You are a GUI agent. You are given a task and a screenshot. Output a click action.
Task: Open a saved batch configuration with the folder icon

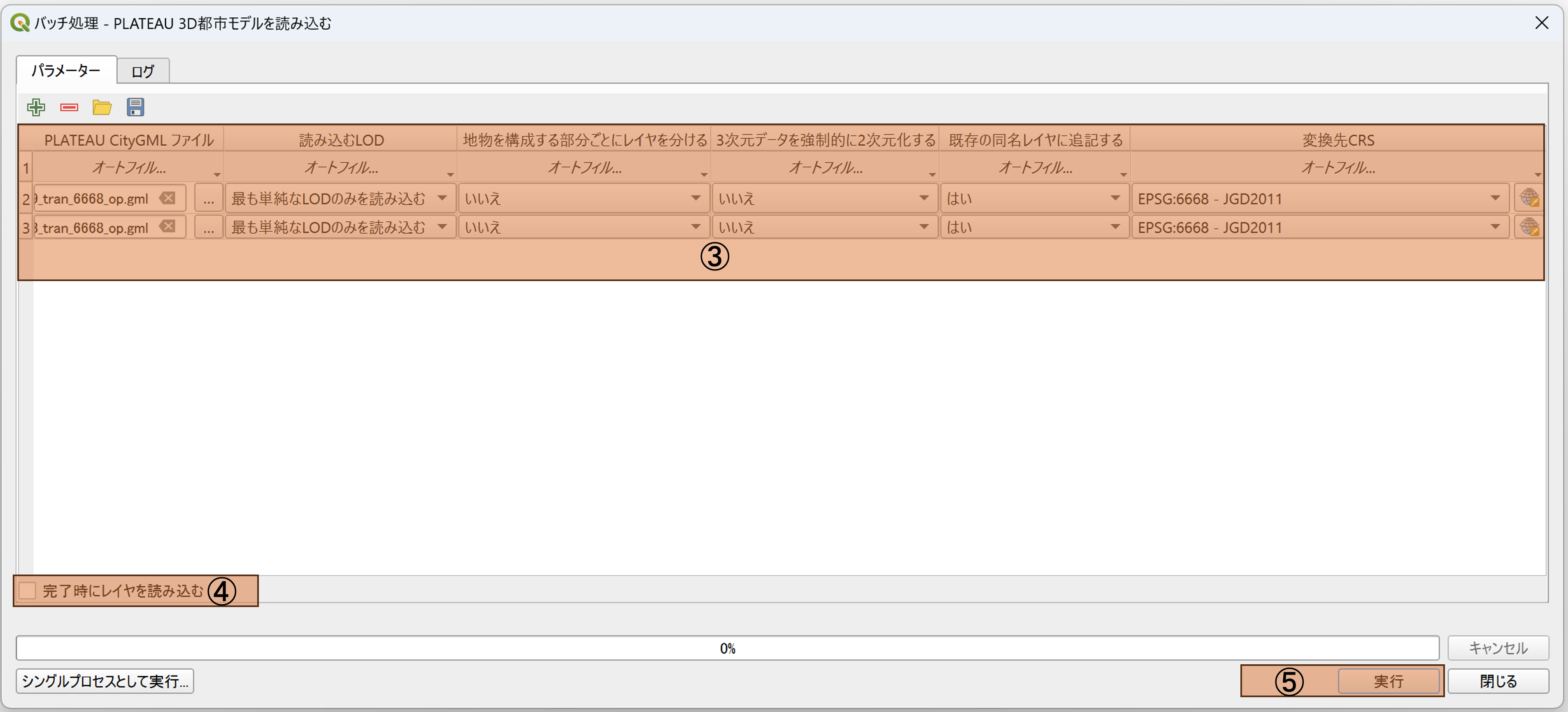click(x=102, y=108)
